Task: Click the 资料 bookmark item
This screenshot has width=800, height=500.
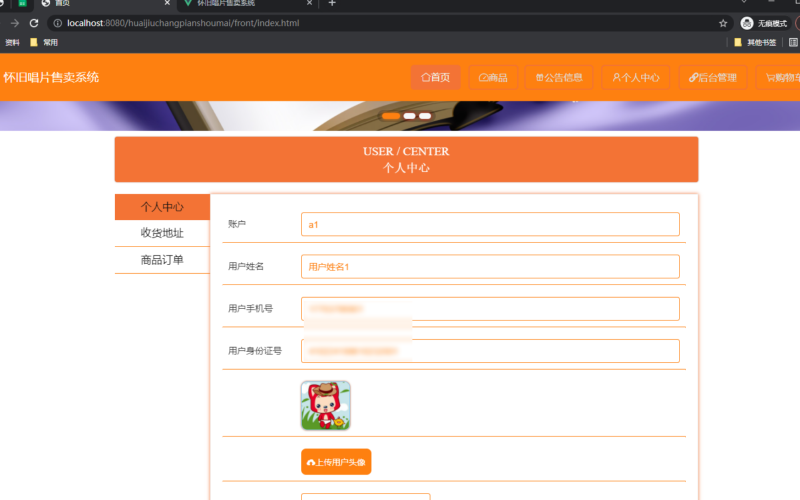Action: click(x=12, y=42)
